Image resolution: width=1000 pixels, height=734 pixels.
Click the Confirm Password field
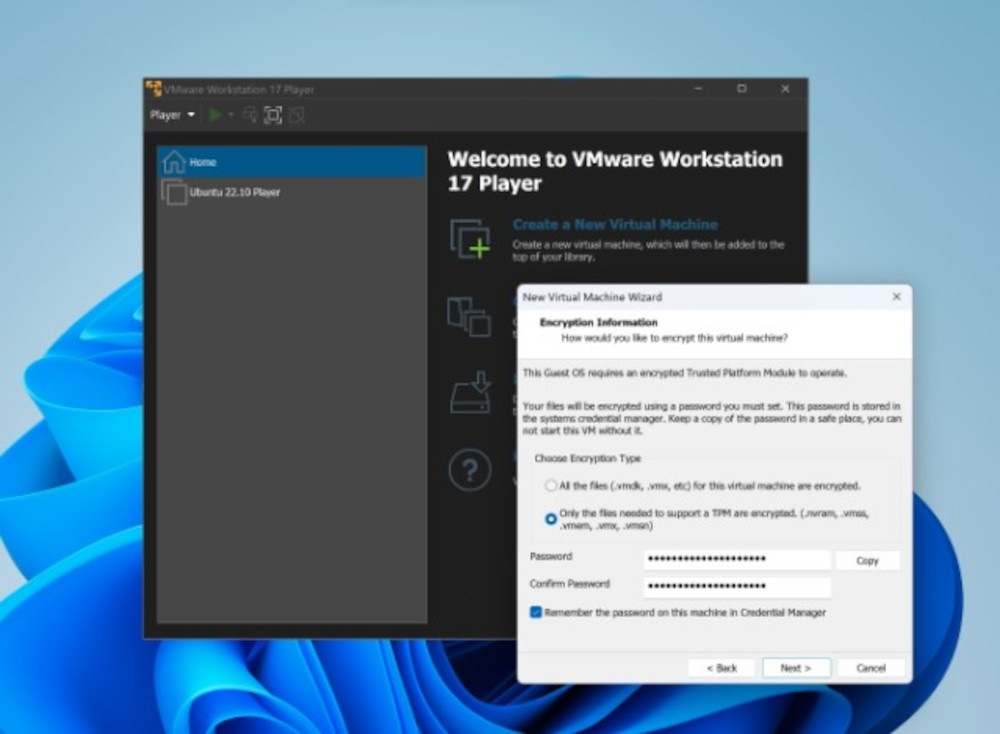[738, 586]
